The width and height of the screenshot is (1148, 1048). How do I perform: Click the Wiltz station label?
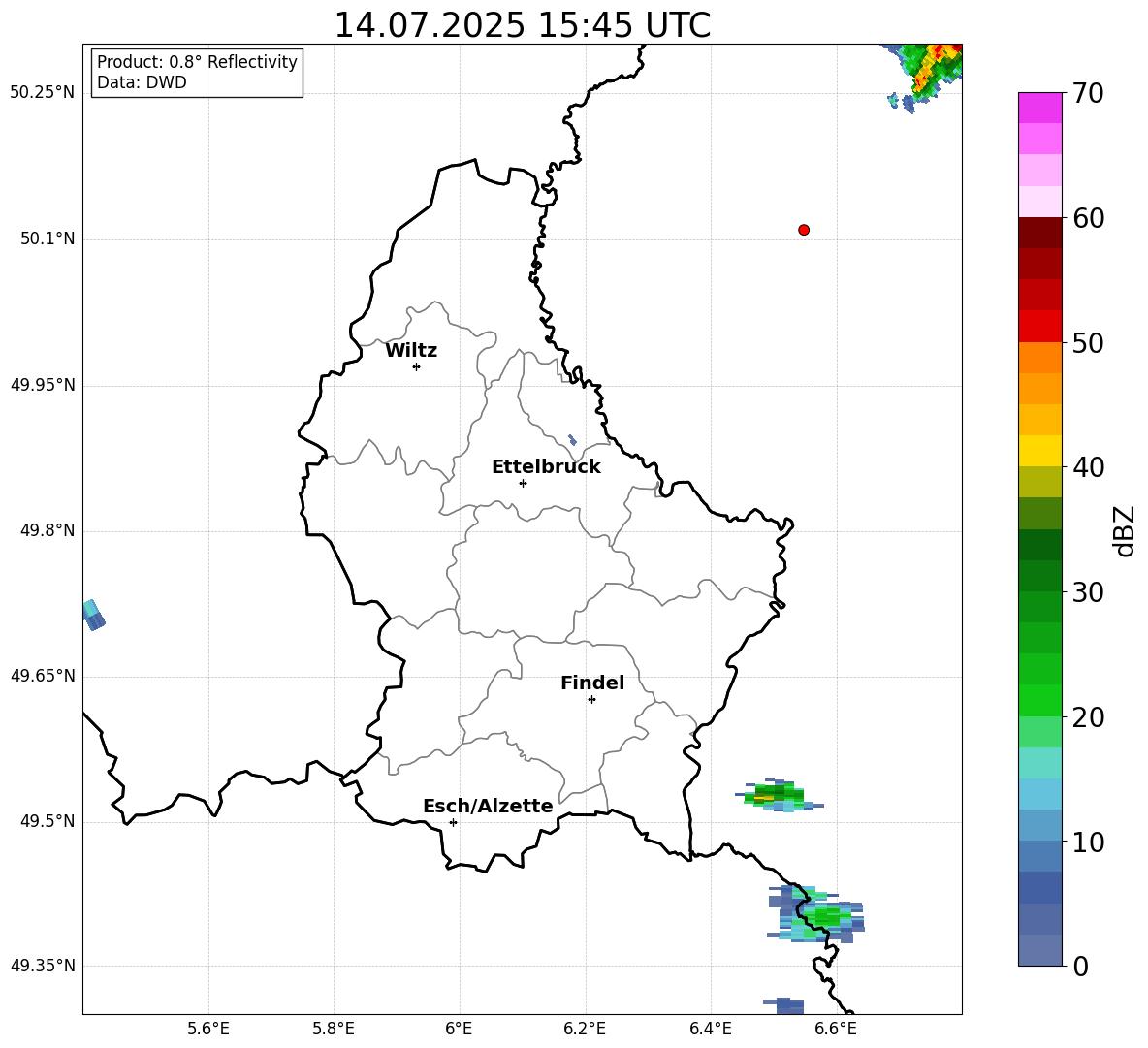pyautogui.click(x=411, y=351)
